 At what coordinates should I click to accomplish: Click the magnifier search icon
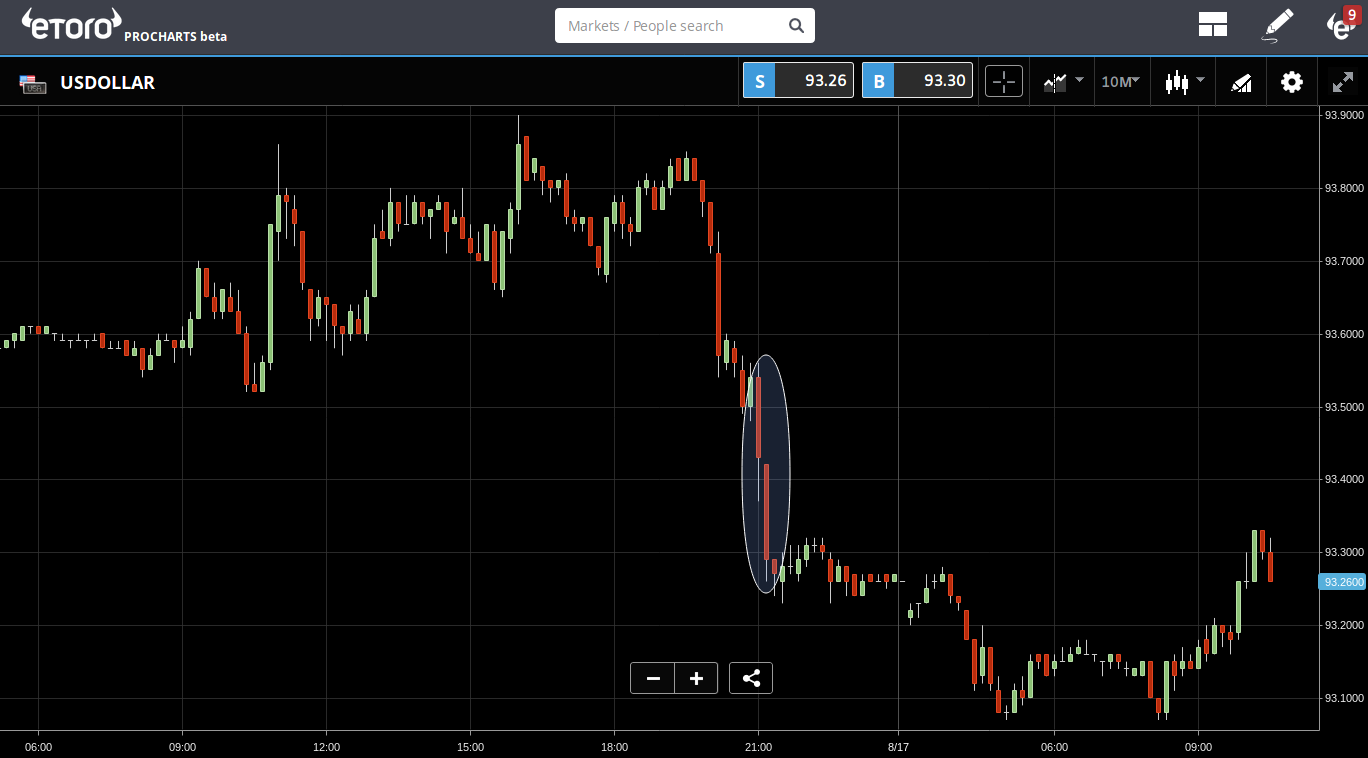pos(796,26)
